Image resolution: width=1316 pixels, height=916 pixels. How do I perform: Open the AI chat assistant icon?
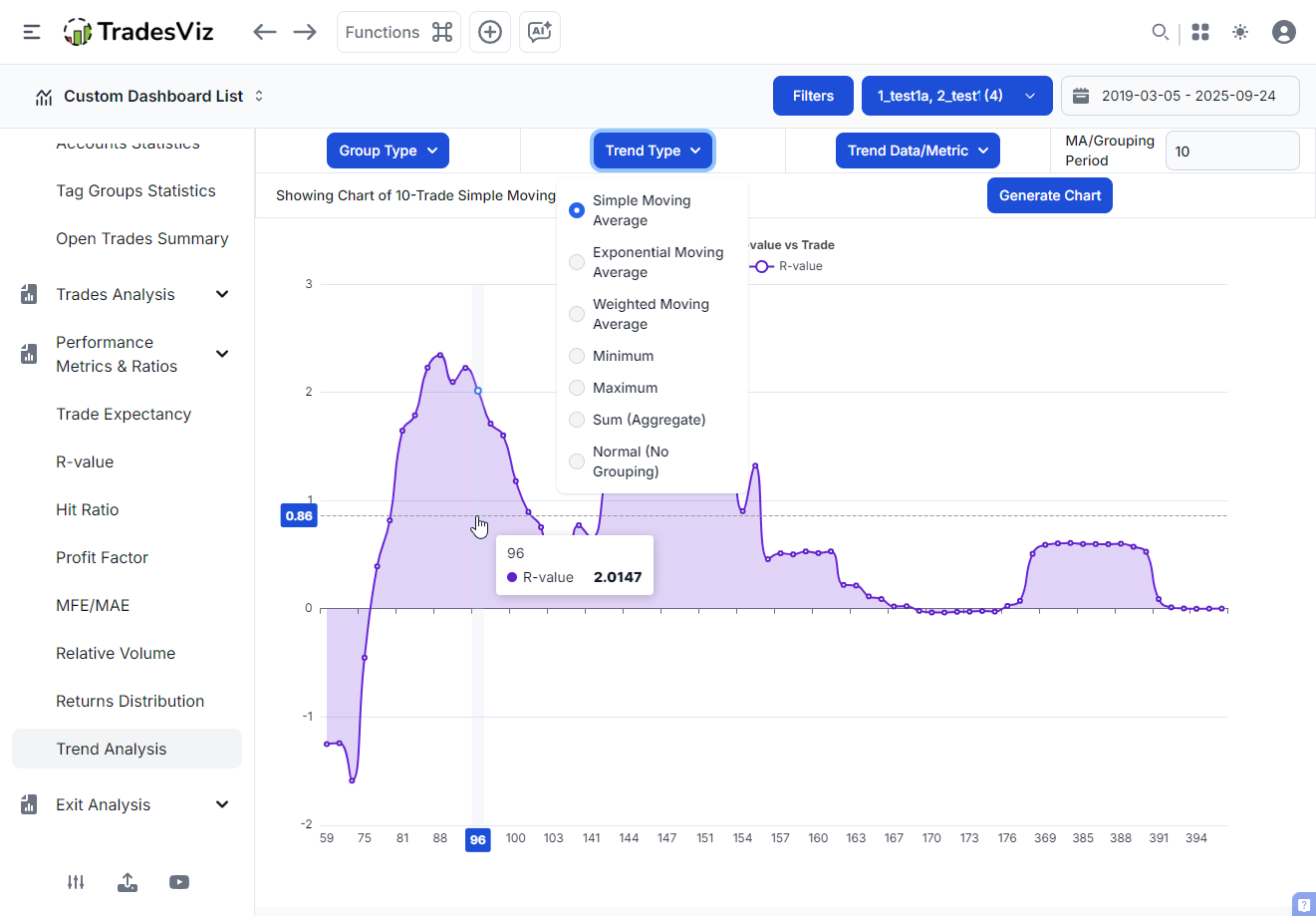[x=540, y=32]
